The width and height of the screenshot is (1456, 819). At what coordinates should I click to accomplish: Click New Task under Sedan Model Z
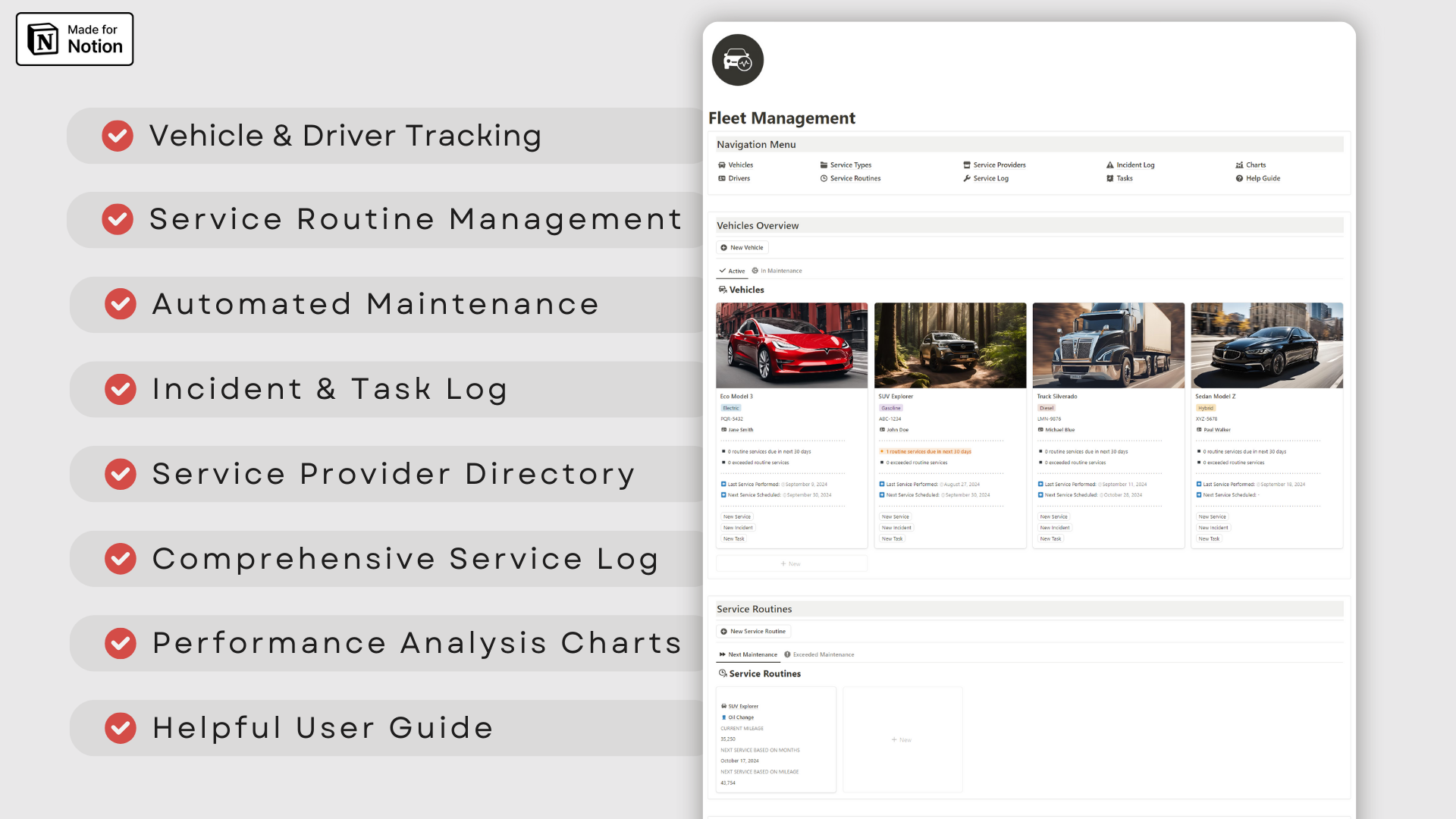pos(1209,539)
